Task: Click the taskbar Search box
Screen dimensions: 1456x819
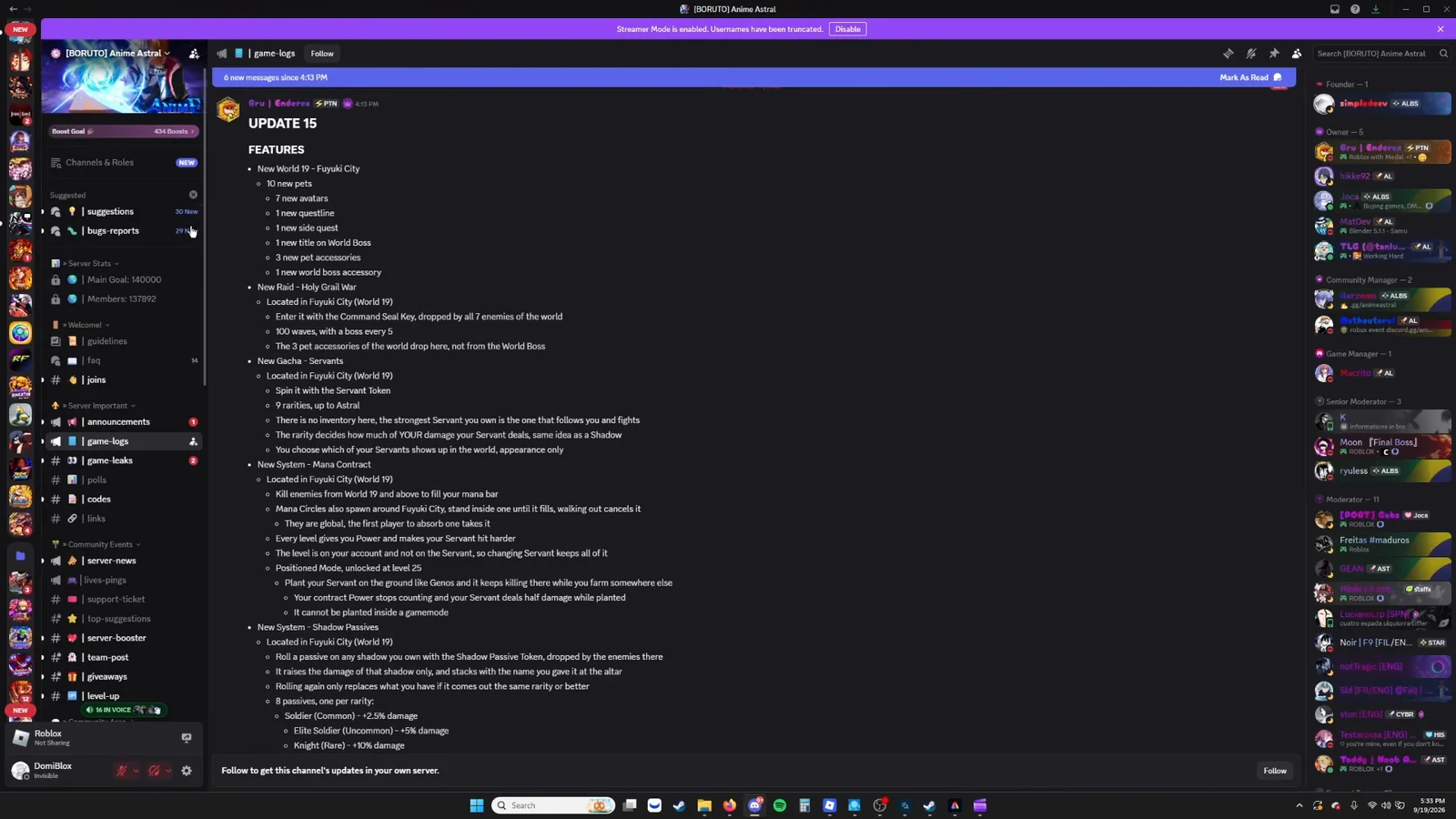Action: [553, 805]
